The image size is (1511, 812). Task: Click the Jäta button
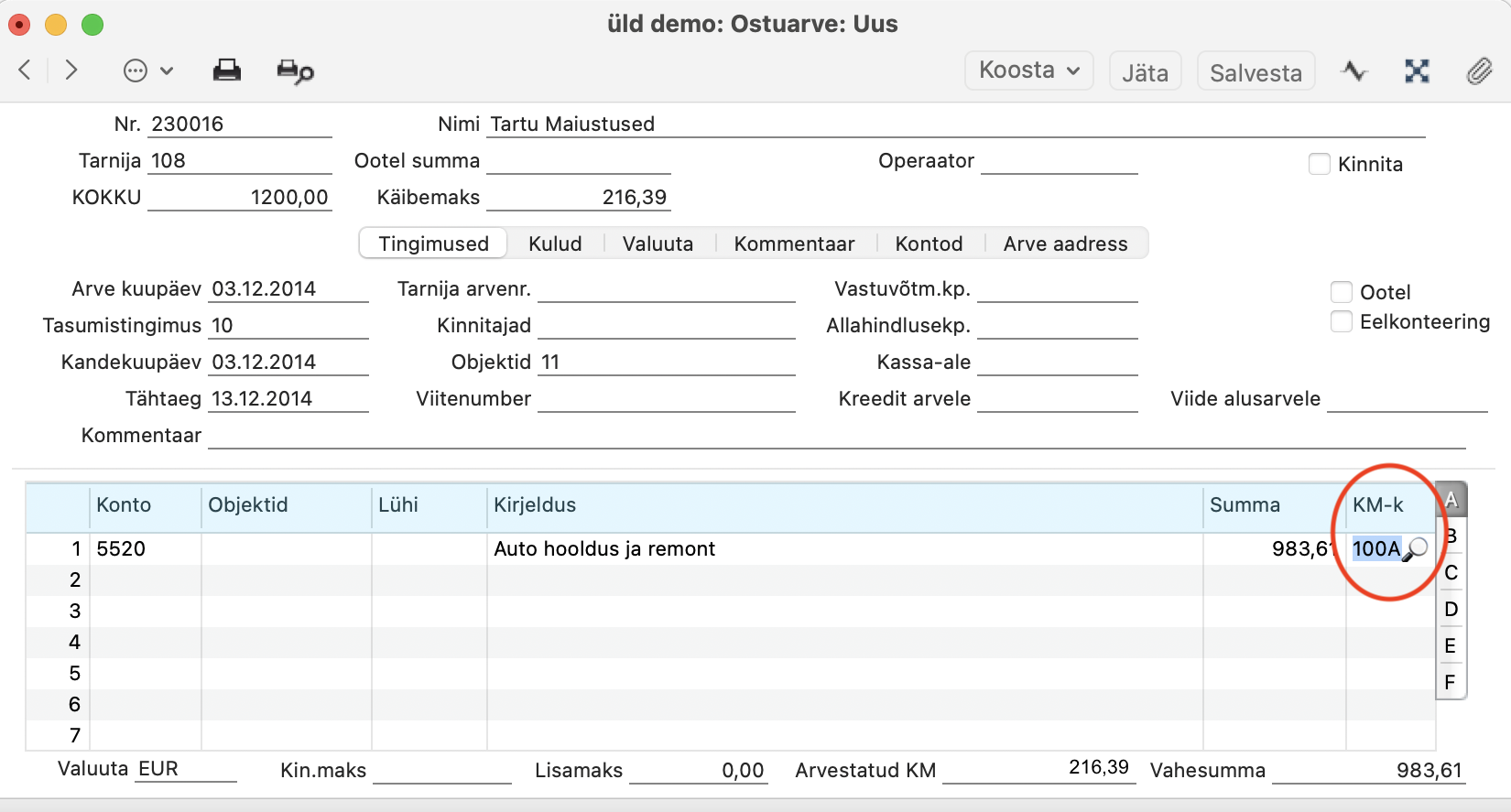(x=1146, y=72)
